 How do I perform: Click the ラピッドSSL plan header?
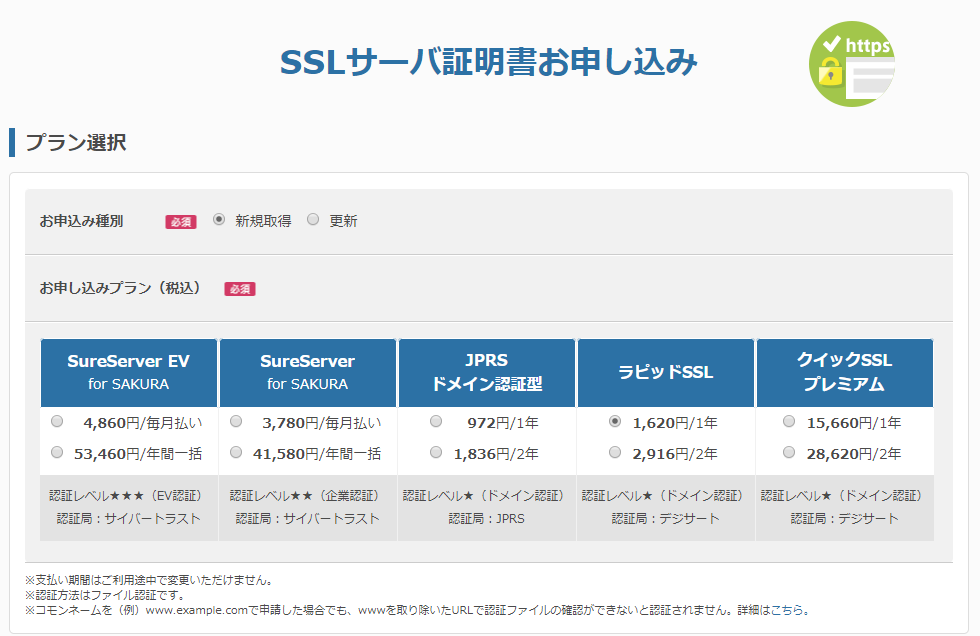(666, 373)
